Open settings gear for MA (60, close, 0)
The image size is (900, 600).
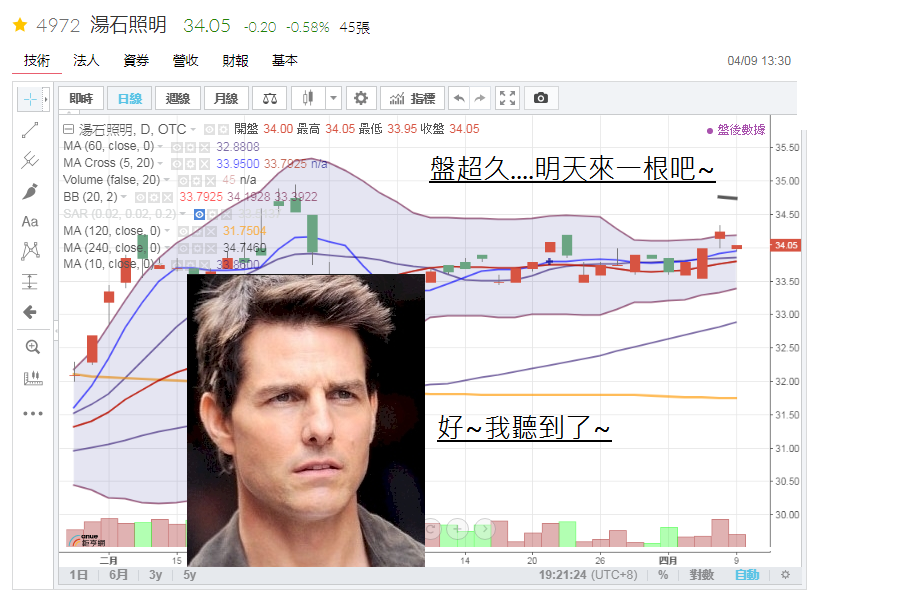[191, 148]
